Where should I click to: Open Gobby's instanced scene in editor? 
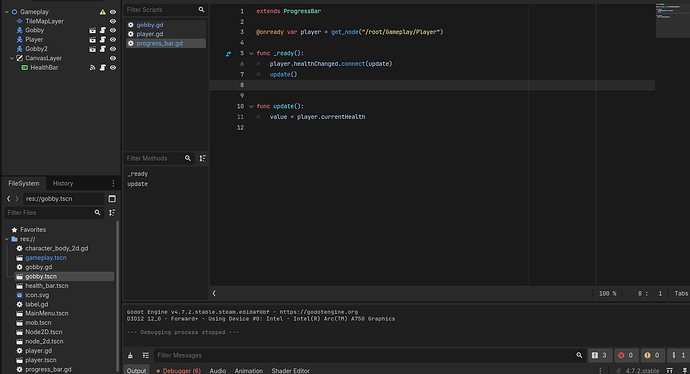tap(92, 30)
